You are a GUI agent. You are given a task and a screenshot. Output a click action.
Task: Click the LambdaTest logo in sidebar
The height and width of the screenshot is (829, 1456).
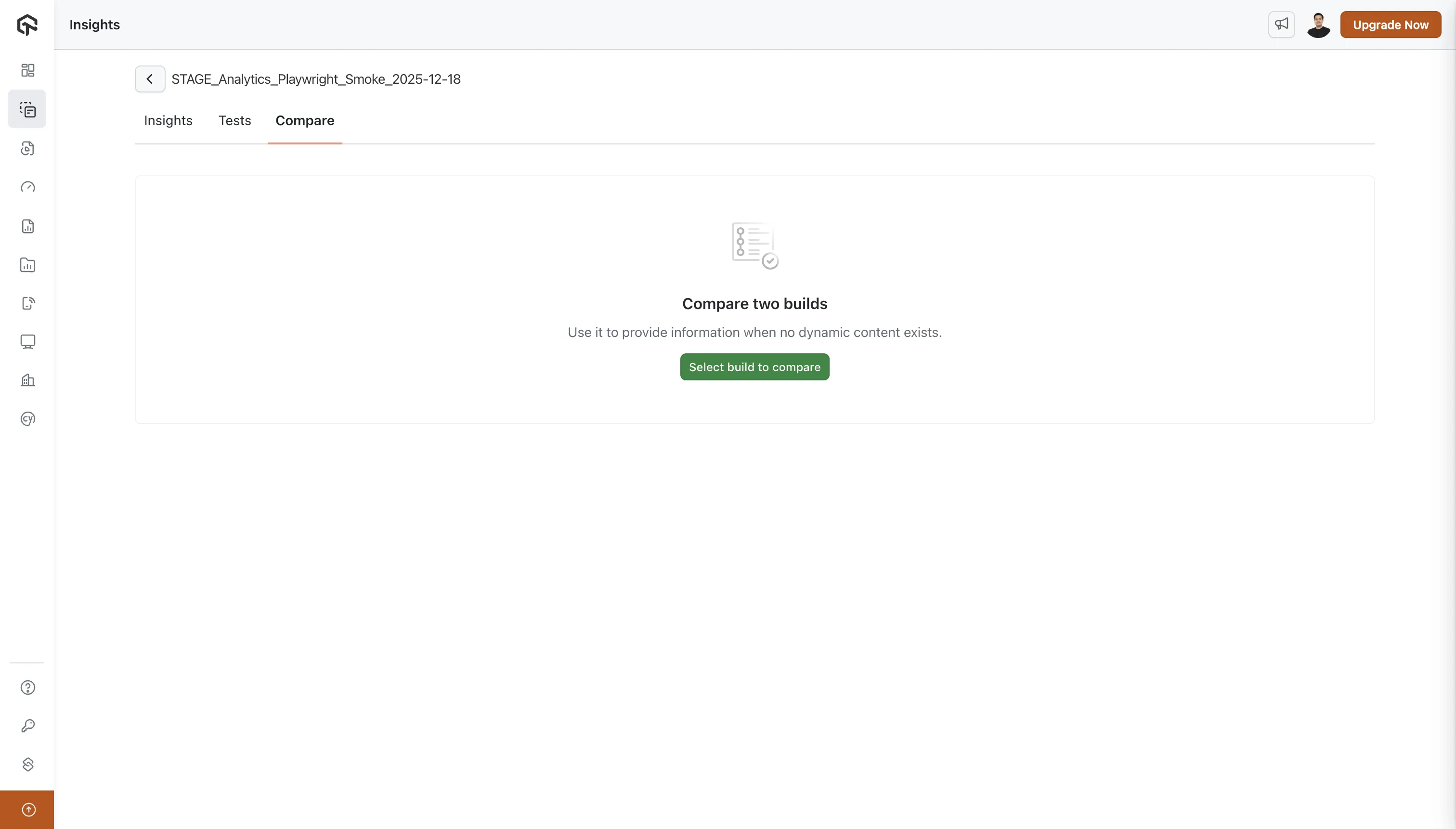pyautogui.click(x=27, y=25)
